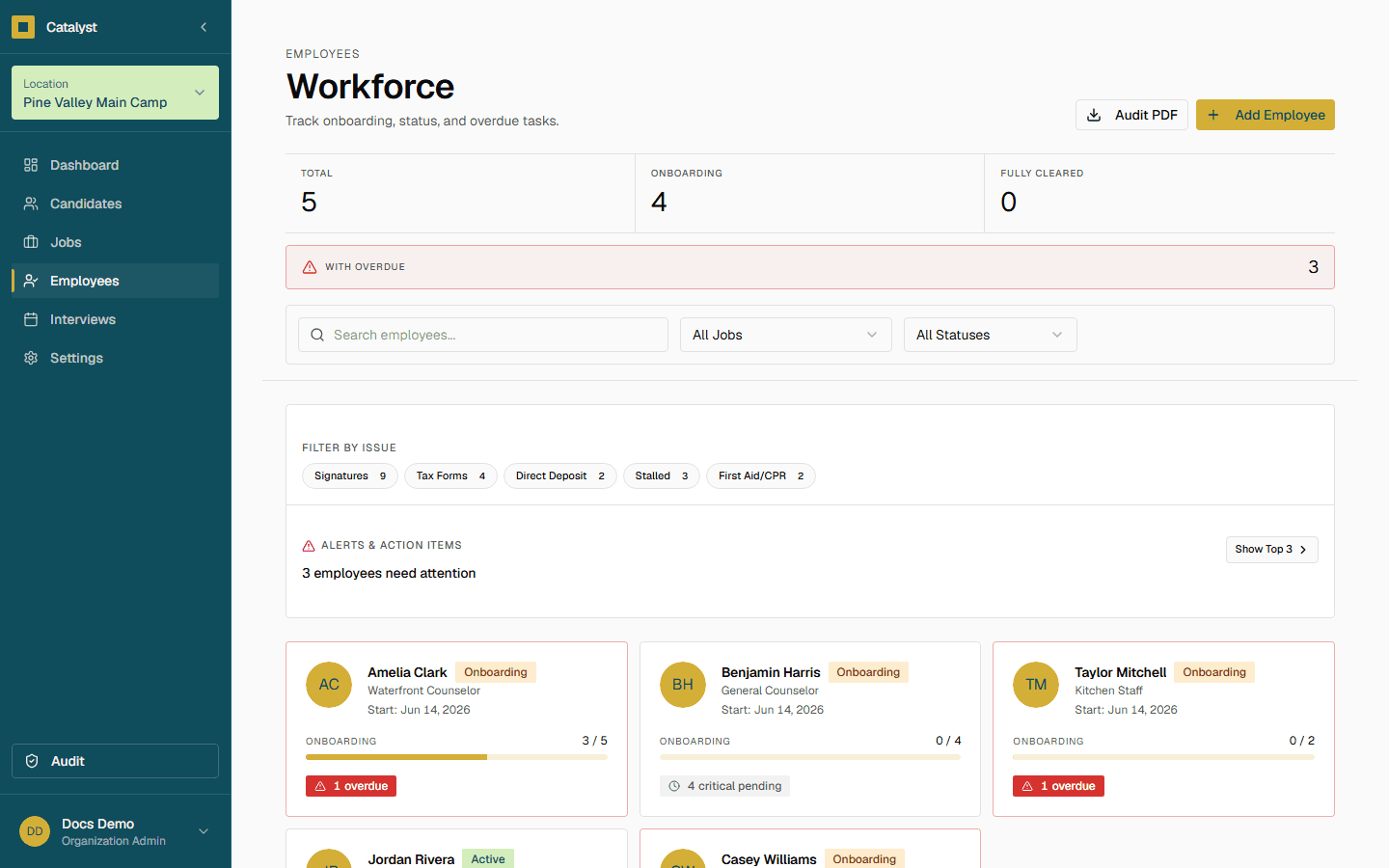The height and width of the screenshot is (868, 1389).
Task: Open the Audit button in the sidebar
Action: [115, 761]
